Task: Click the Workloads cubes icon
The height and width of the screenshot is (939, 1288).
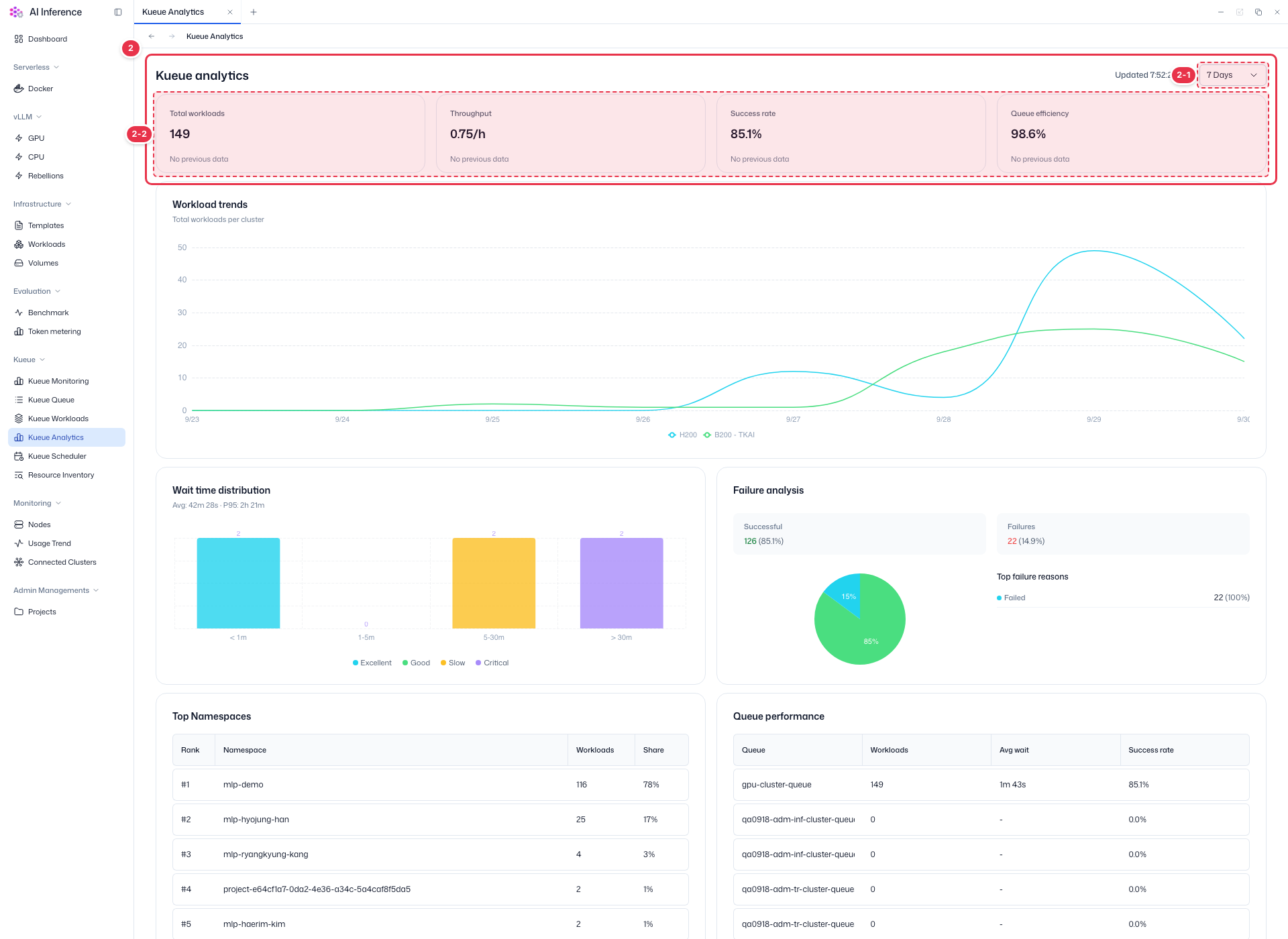Action: click(19, 244)
